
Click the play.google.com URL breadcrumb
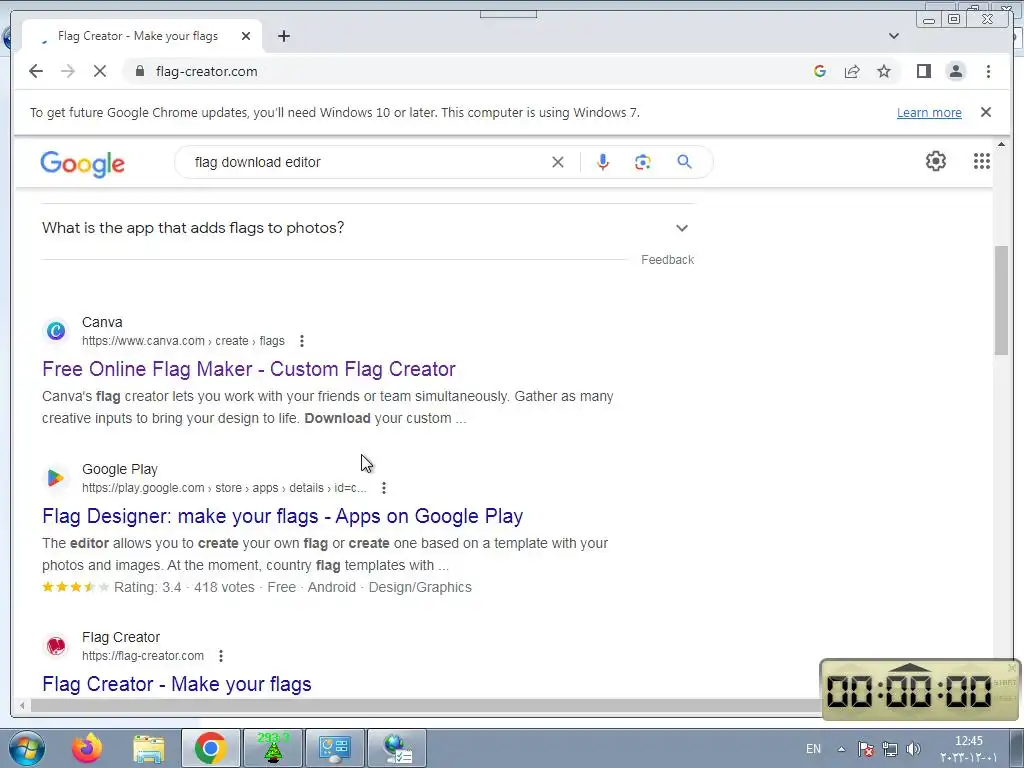(x=224, y=488)
